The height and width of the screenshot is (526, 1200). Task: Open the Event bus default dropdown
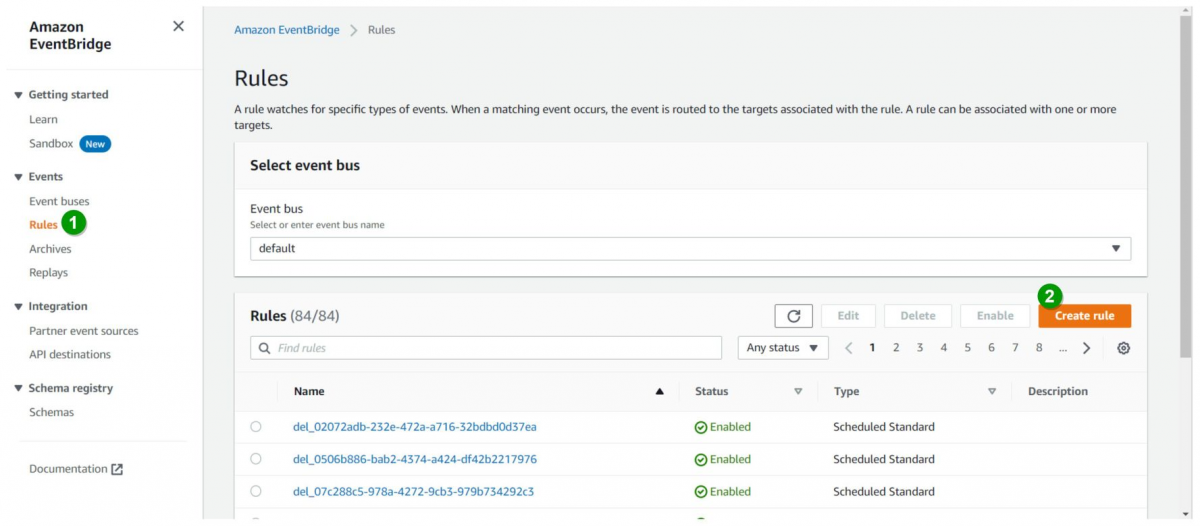690,248
